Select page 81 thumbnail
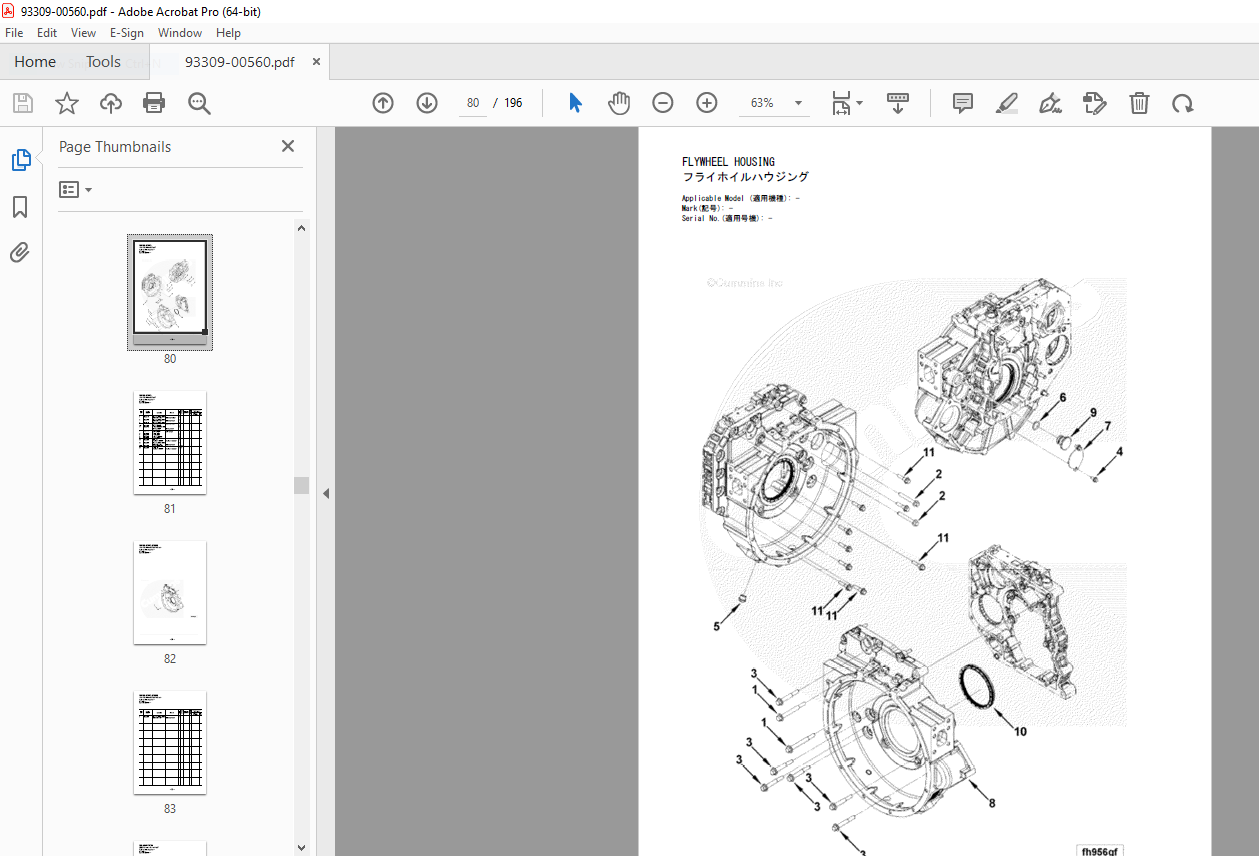 (170, 442)
